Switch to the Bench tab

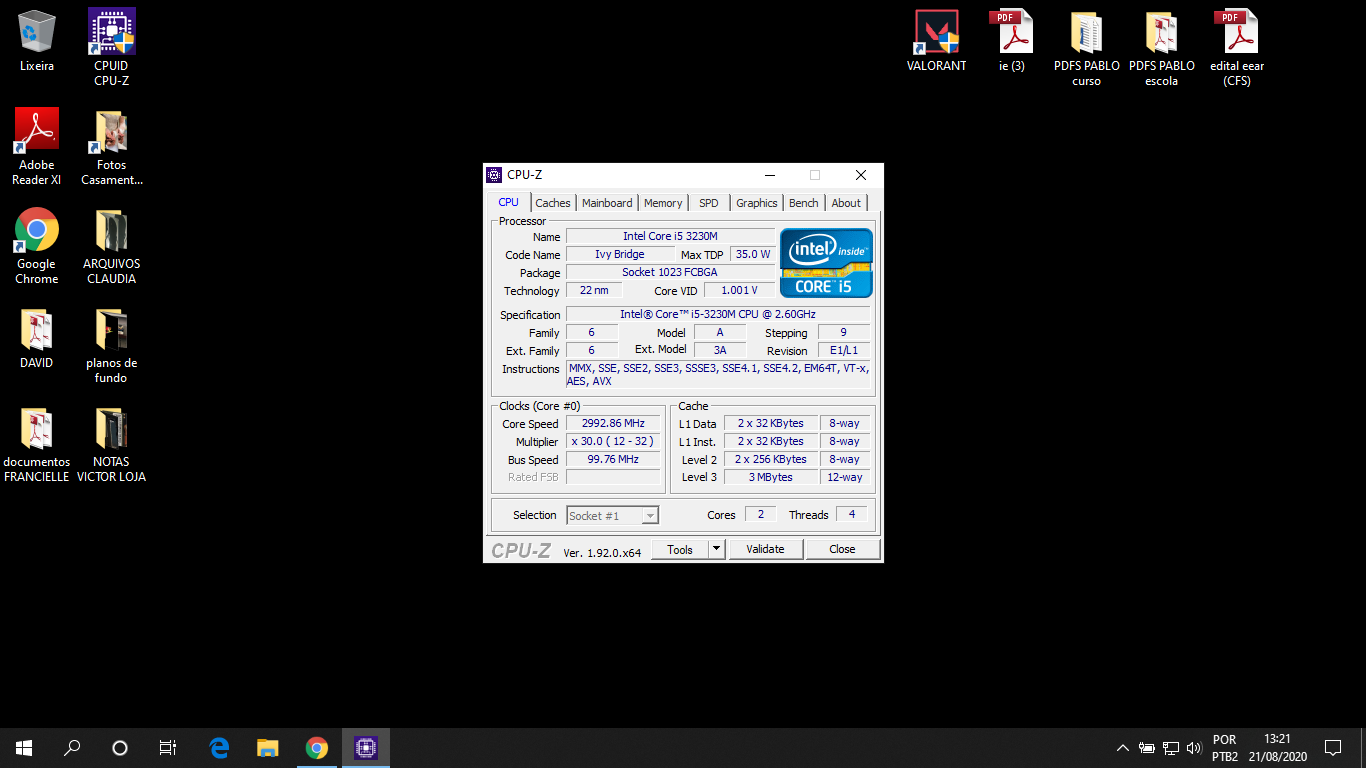(804, 203)
